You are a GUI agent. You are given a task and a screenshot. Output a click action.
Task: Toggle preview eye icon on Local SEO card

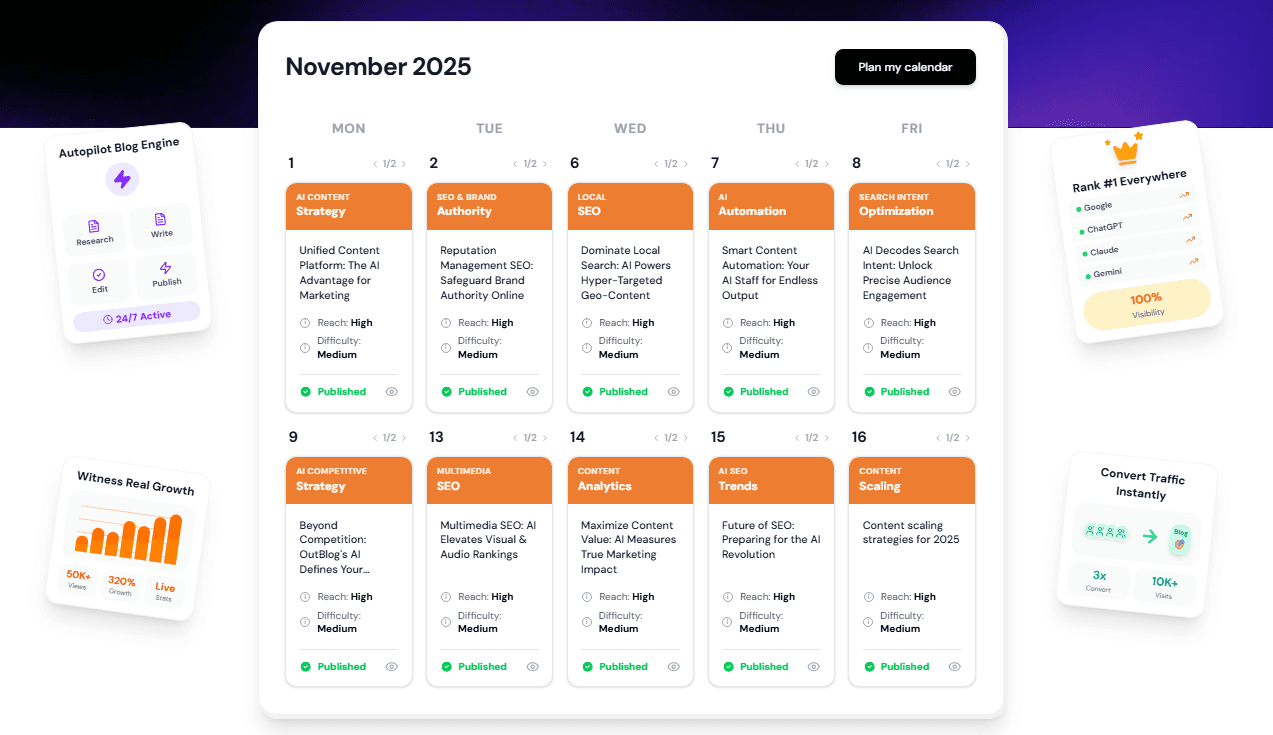tap(674, 392)
